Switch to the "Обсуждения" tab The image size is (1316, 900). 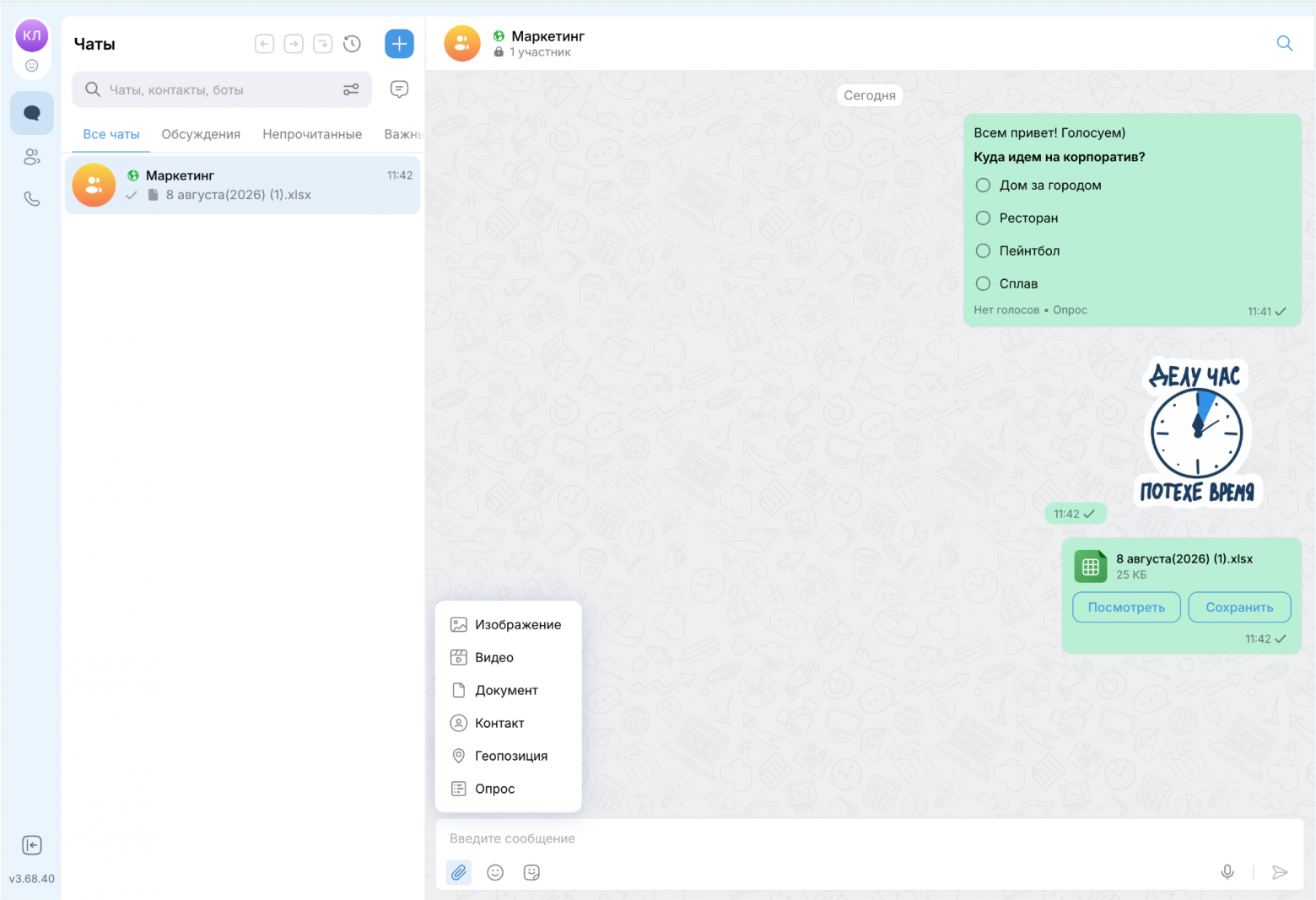point(201,134)
